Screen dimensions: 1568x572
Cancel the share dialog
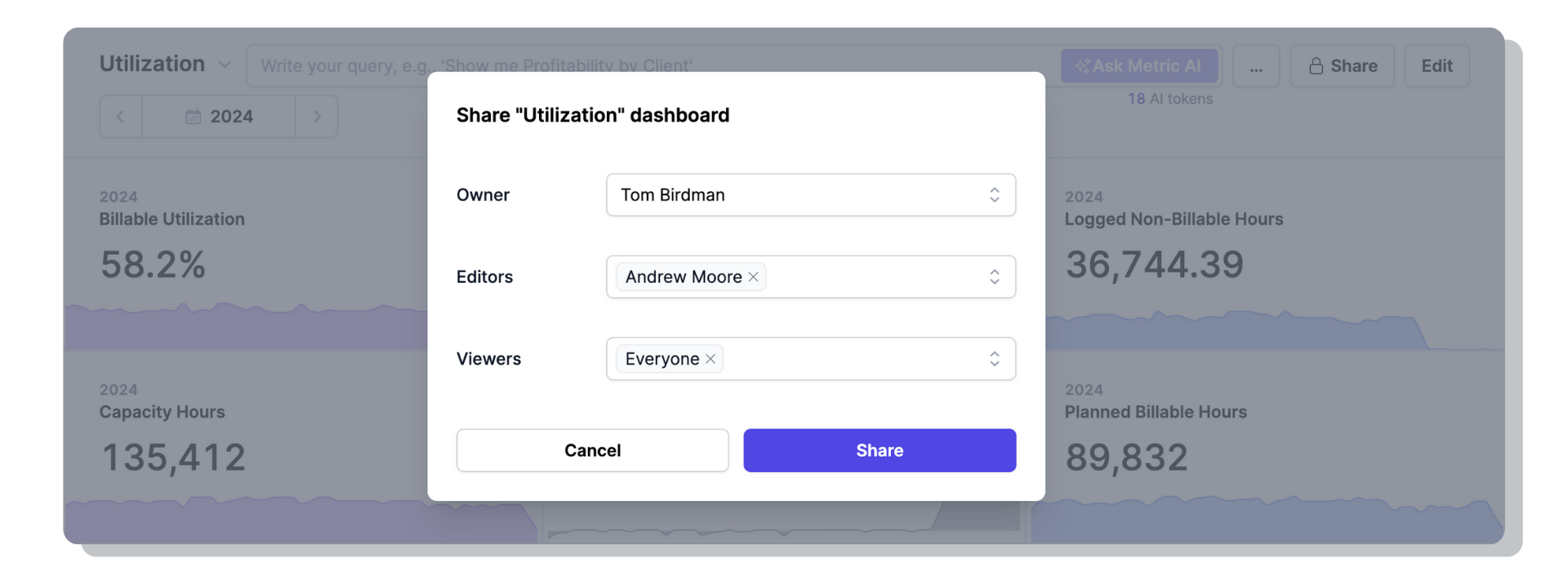592,450
